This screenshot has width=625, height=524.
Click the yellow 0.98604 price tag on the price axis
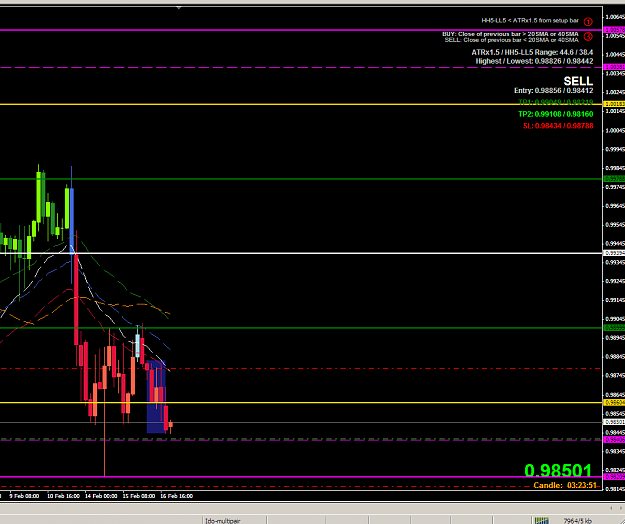tap(614, 403)
